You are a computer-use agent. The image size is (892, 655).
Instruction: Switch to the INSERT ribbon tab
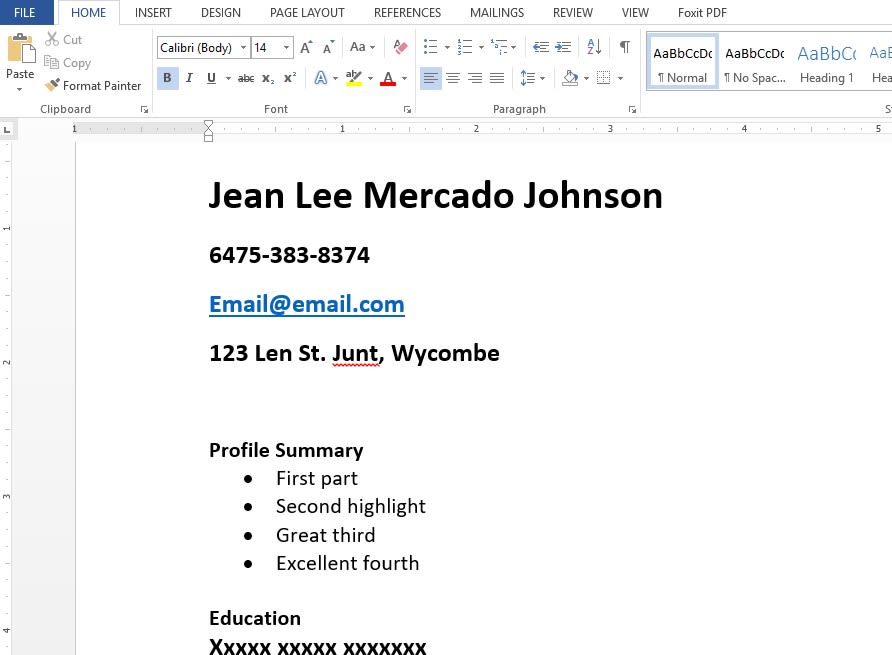153,12
